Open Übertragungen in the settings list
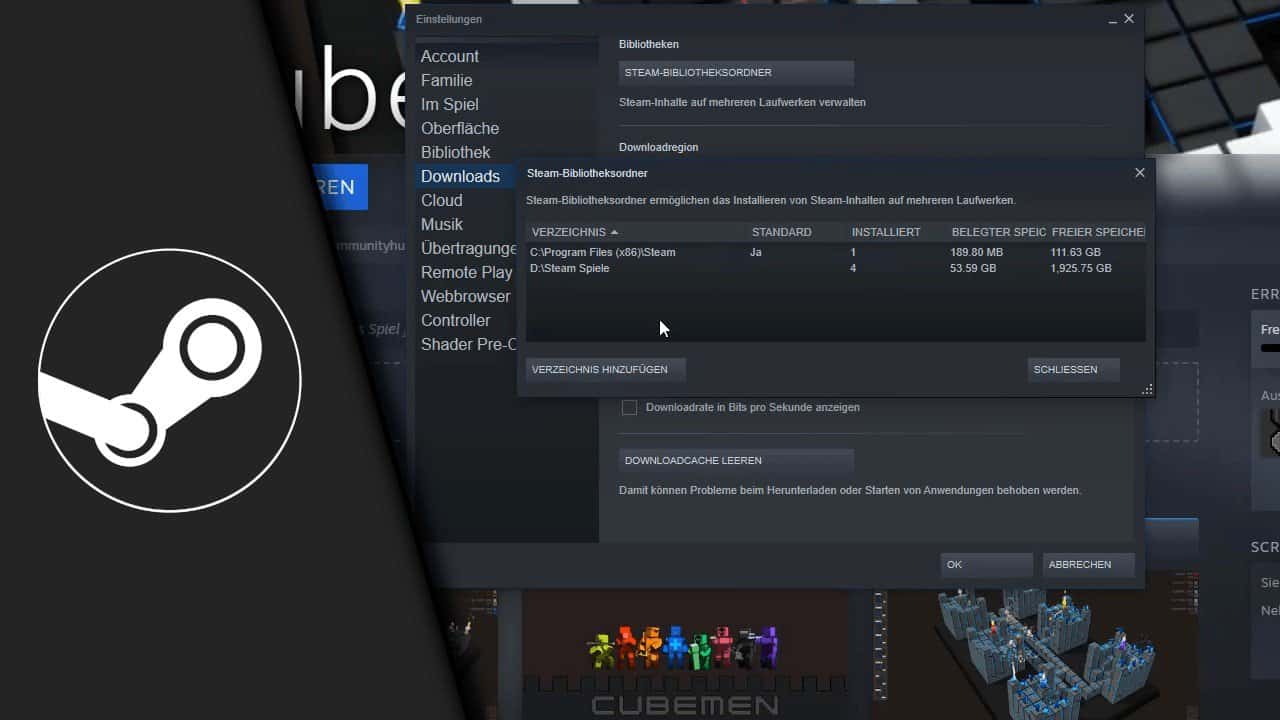 click(x=469, y=248)
